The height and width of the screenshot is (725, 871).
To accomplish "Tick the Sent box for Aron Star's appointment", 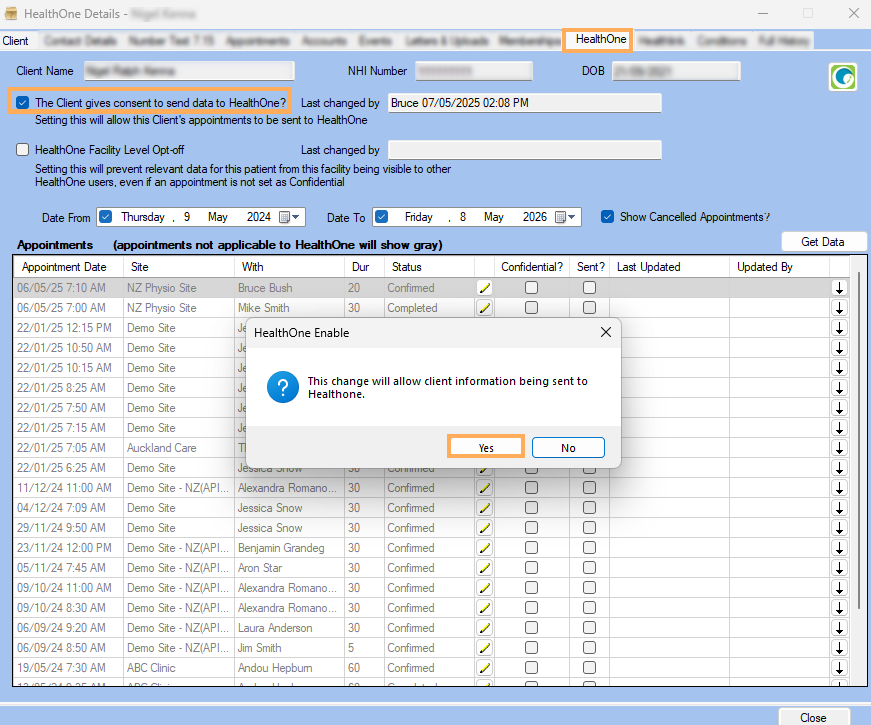I will tap(589, 568).
